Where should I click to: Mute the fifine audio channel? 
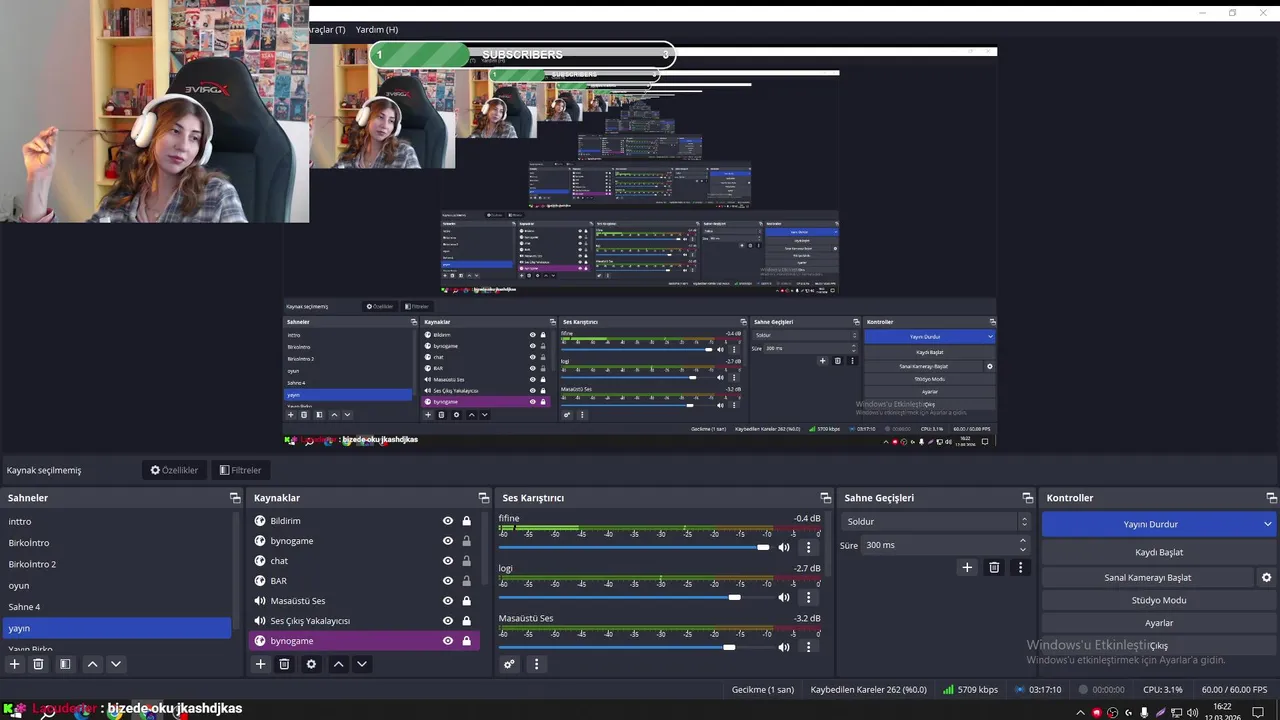pos(784,547)
